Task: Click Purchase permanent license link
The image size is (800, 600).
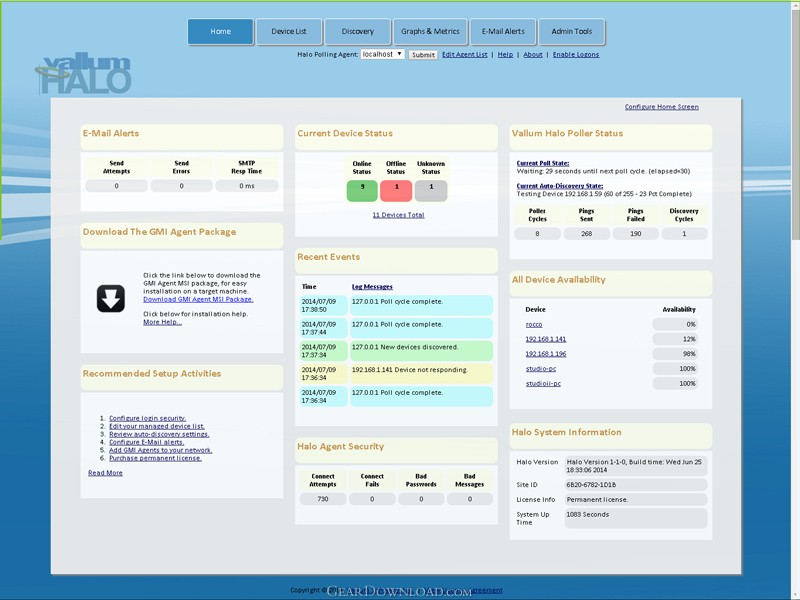Action: 155,458
